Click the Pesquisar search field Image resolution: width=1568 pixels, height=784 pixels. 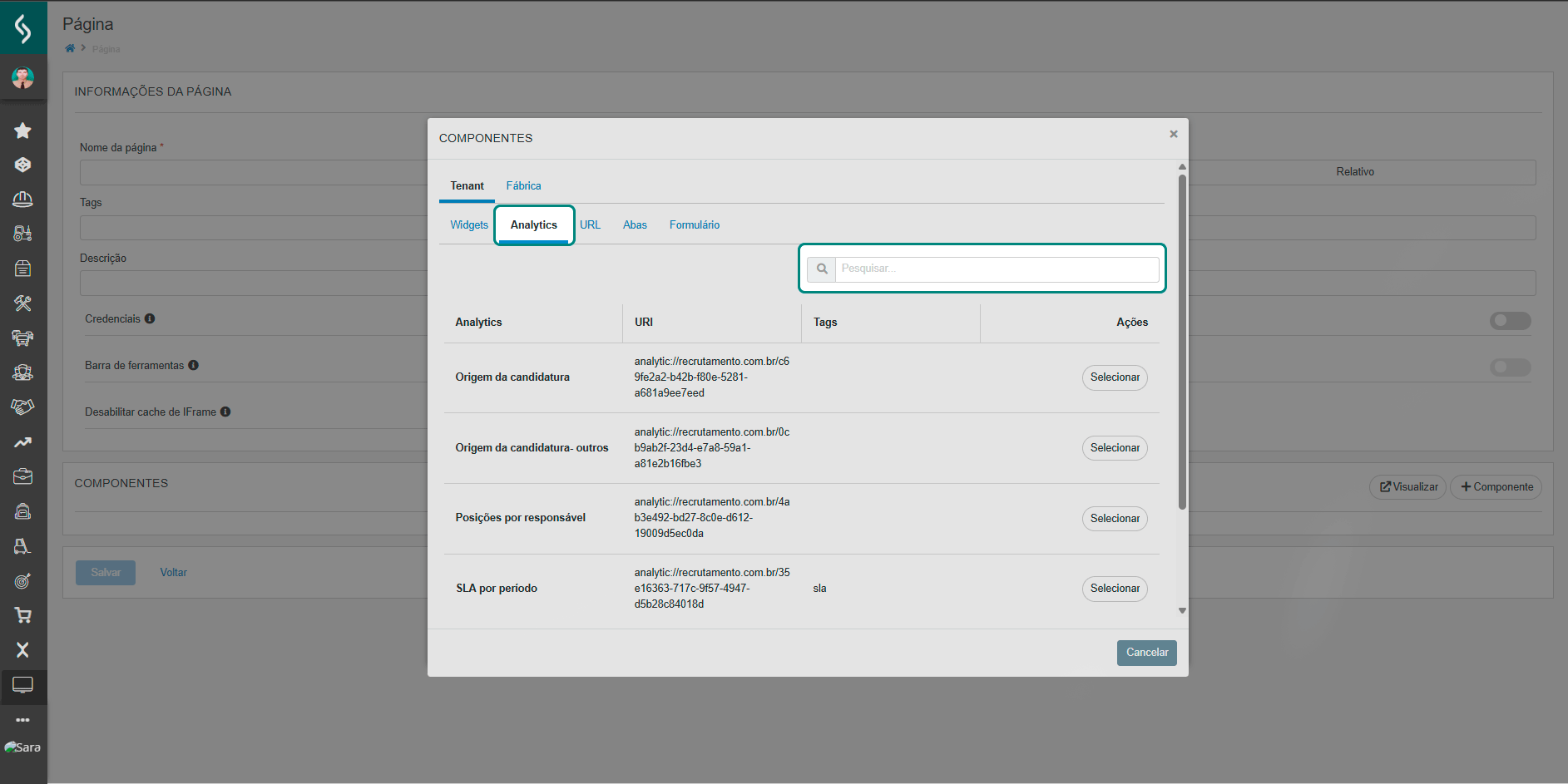(x=996, y=269)
